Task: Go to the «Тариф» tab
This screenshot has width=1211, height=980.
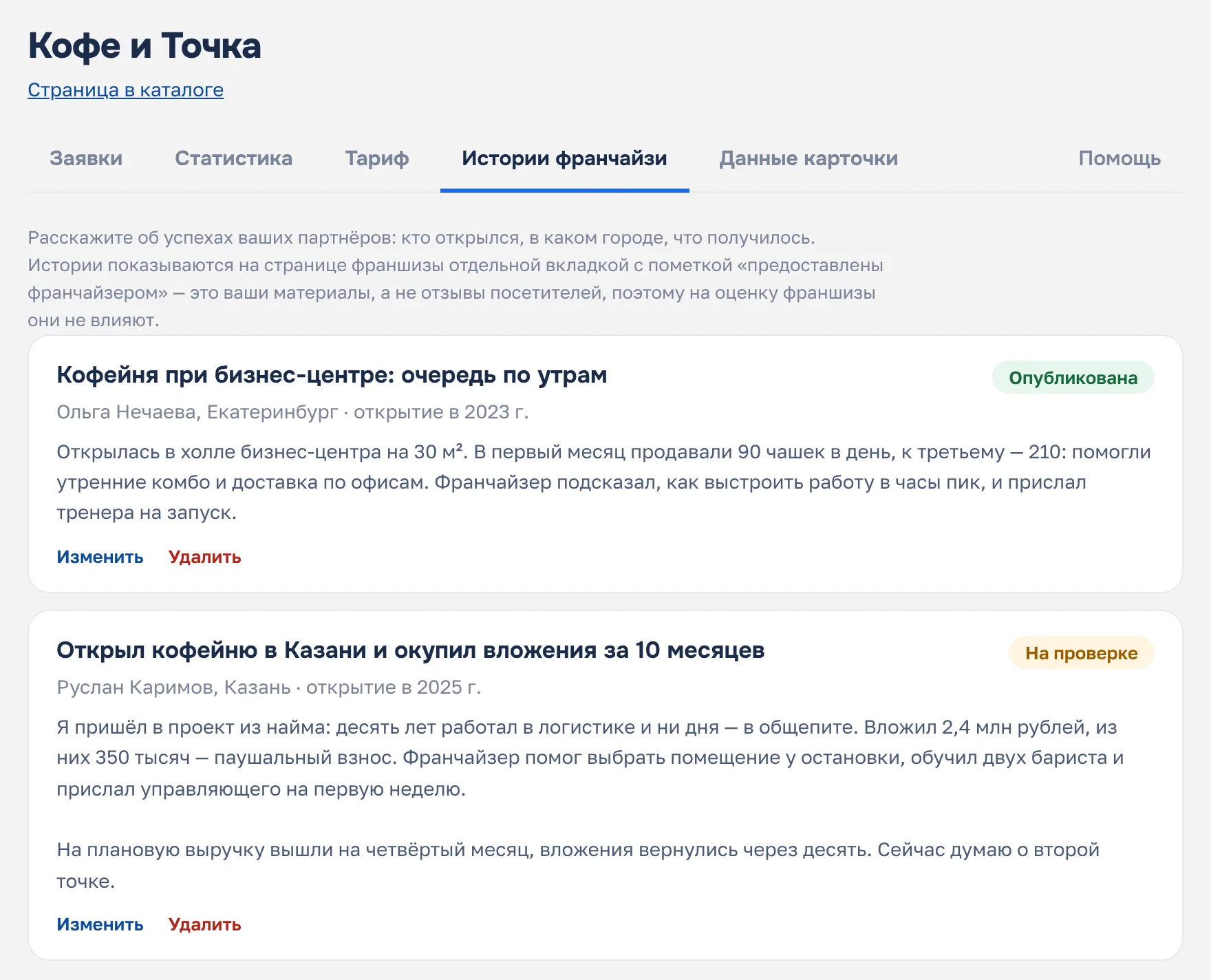Action: pyautogui.click(x=377, y=158)
